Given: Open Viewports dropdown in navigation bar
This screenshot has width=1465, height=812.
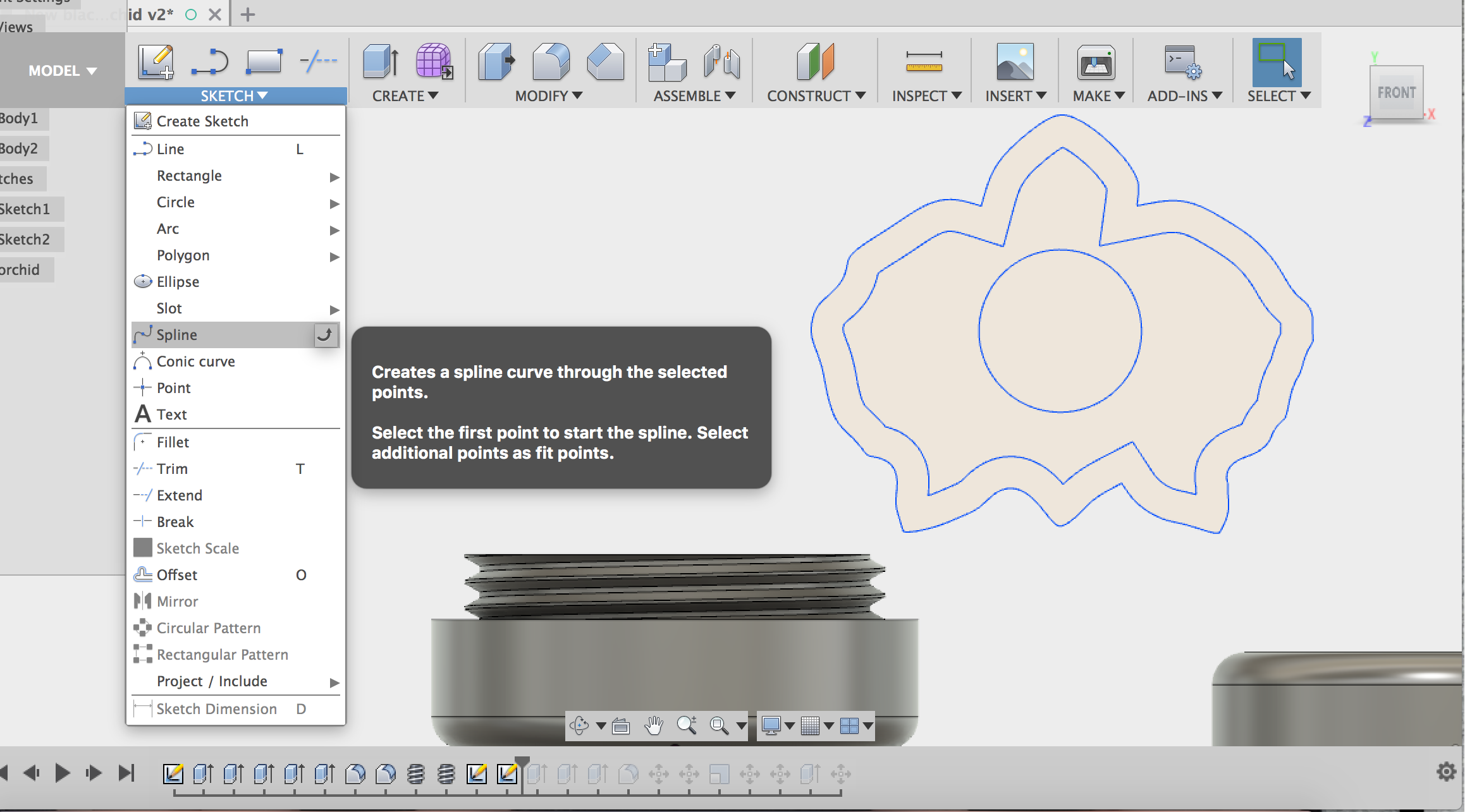Looking at the screenshot, I should (x=868, y=726).
